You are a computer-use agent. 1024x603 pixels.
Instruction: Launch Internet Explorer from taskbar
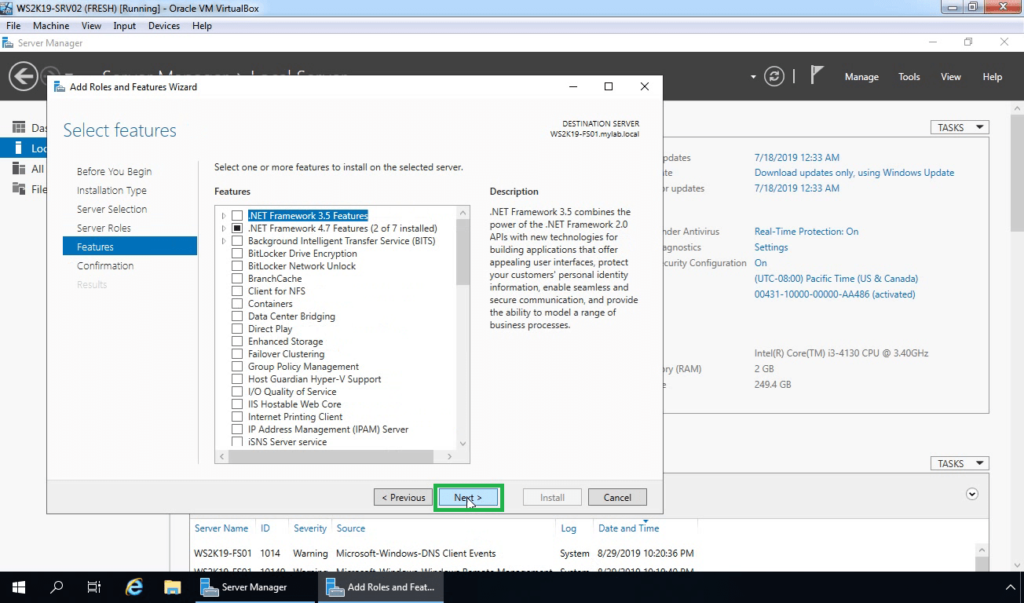(134, 587)
